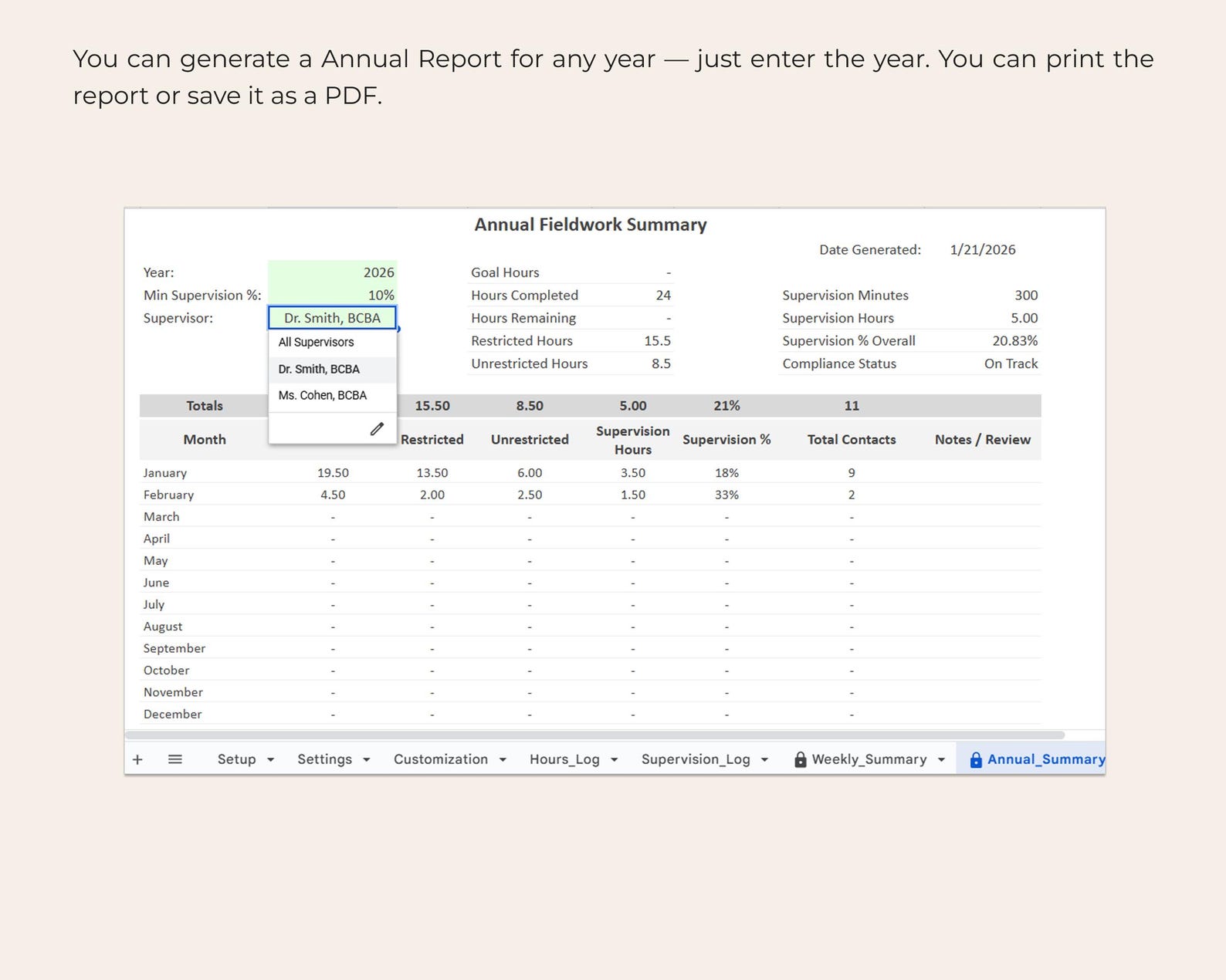Click the Compliance Status value On Track
Viewport: 1226px width, 980px height.
[x=1011, y=363]
